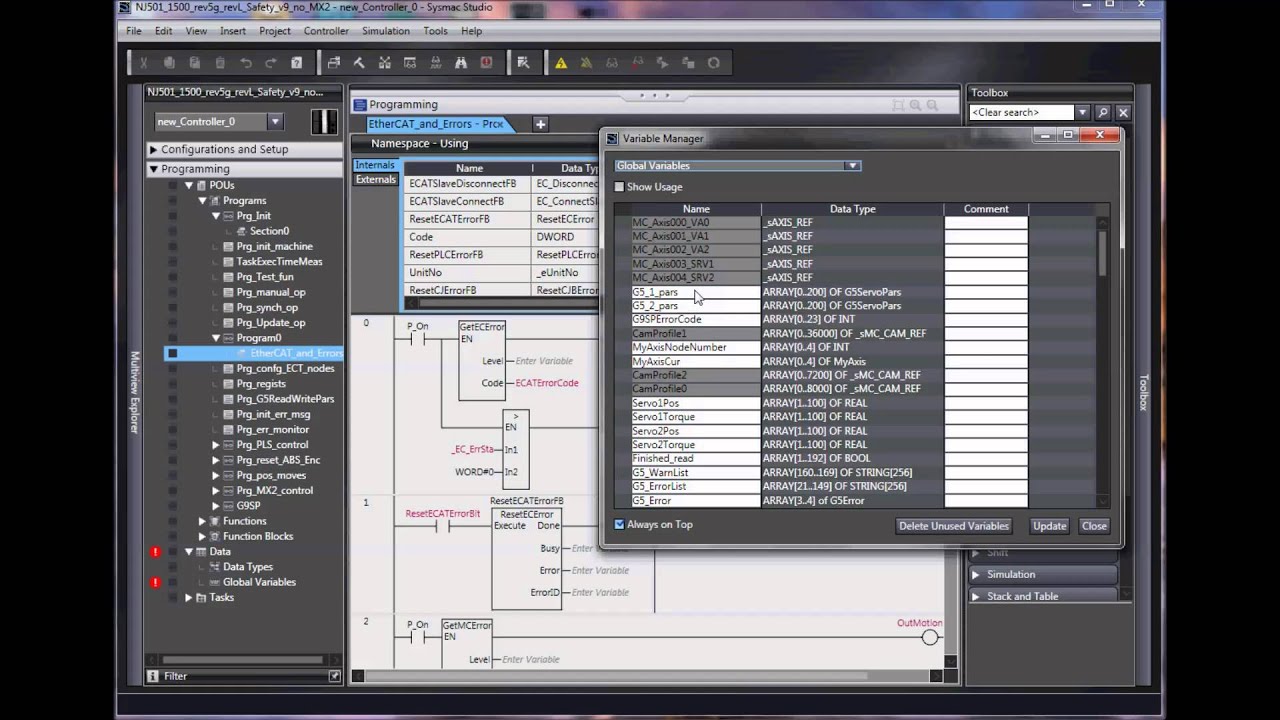Click the OutMotion coil in rung 2

click(930, 637)
